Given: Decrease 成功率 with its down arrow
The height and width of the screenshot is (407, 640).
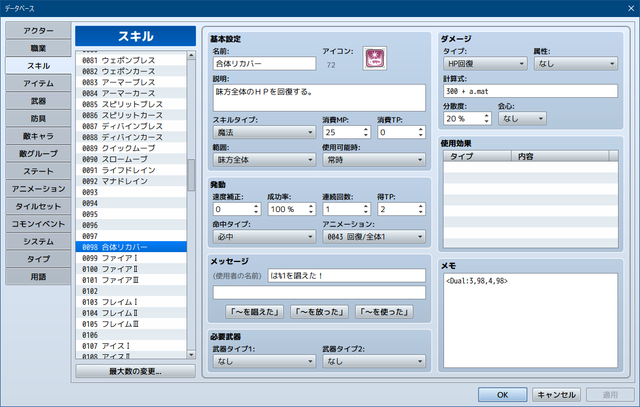Looking at the screenshot, I should pos(311,212).
